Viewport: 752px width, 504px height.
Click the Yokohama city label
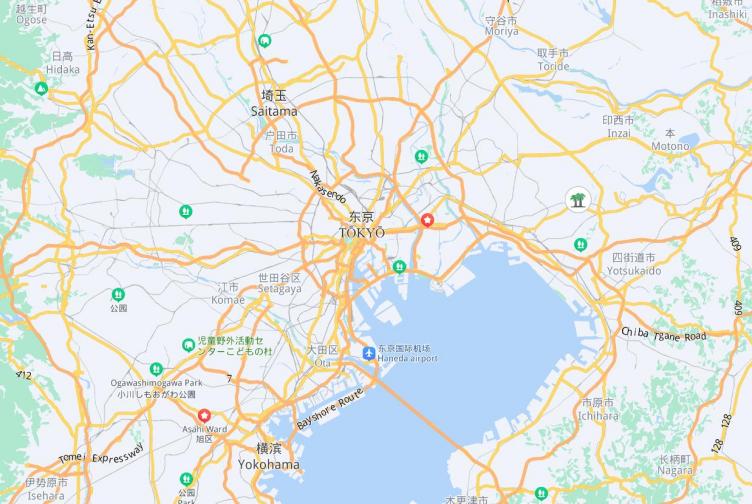tap(269, 464)
